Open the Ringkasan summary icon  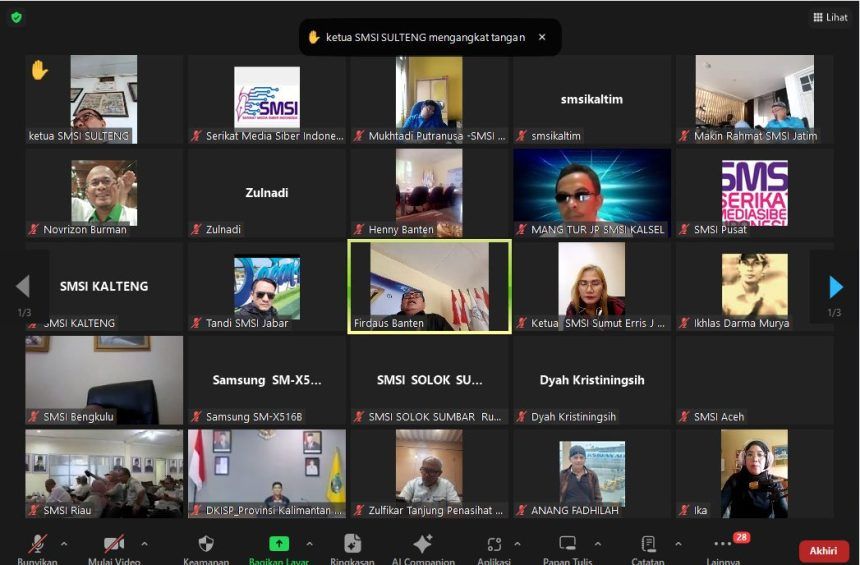click(x=352, y=544)
